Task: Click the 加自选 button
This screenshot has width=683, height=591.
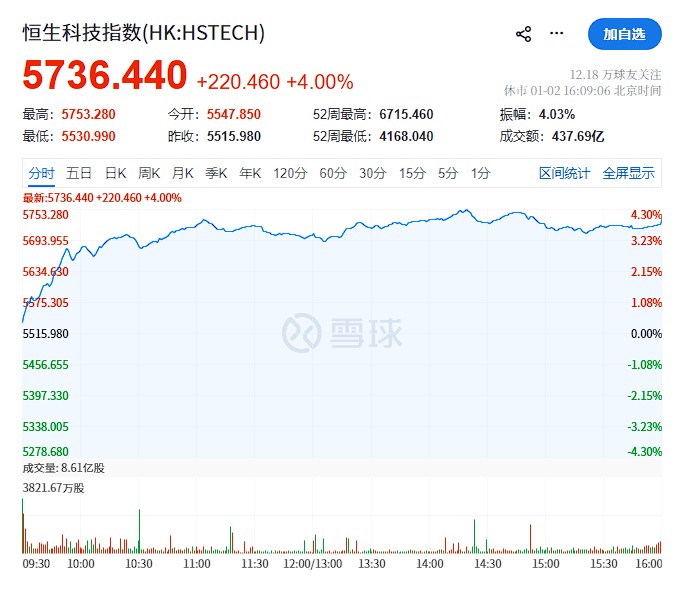Action: point(625,34)
